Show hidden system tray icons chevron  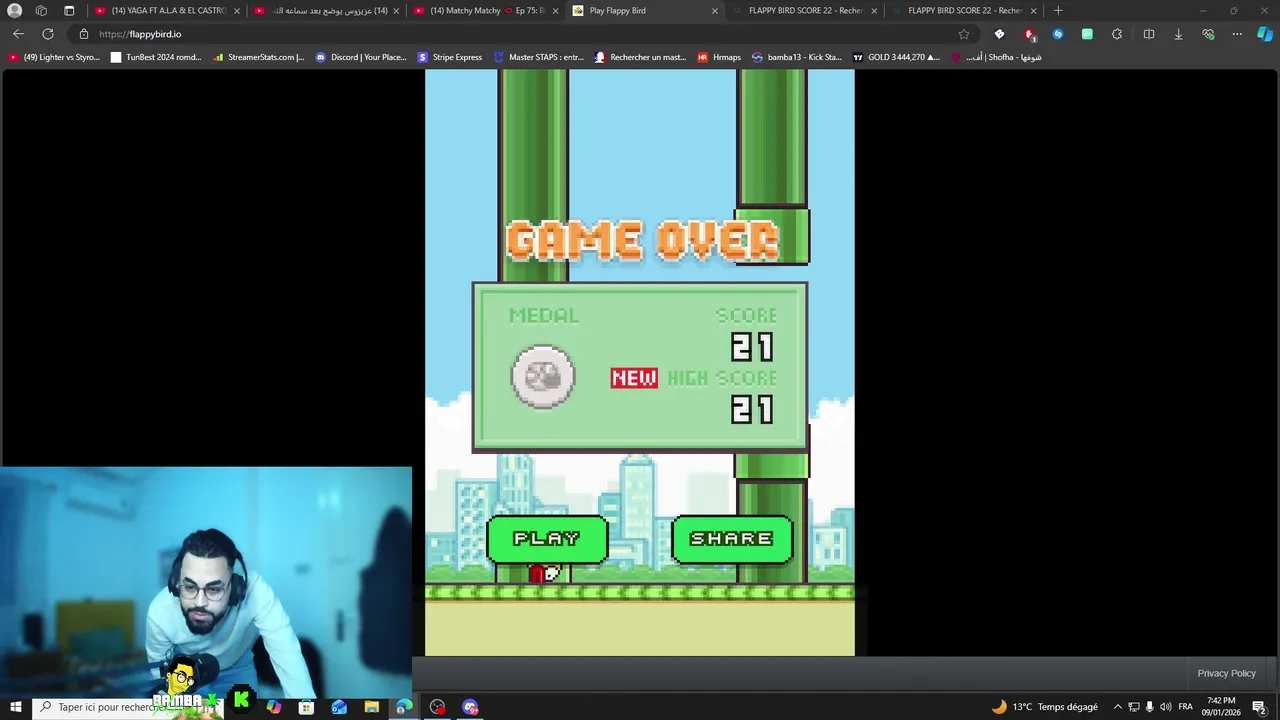pyautogui.click(x=1118, y=707)
